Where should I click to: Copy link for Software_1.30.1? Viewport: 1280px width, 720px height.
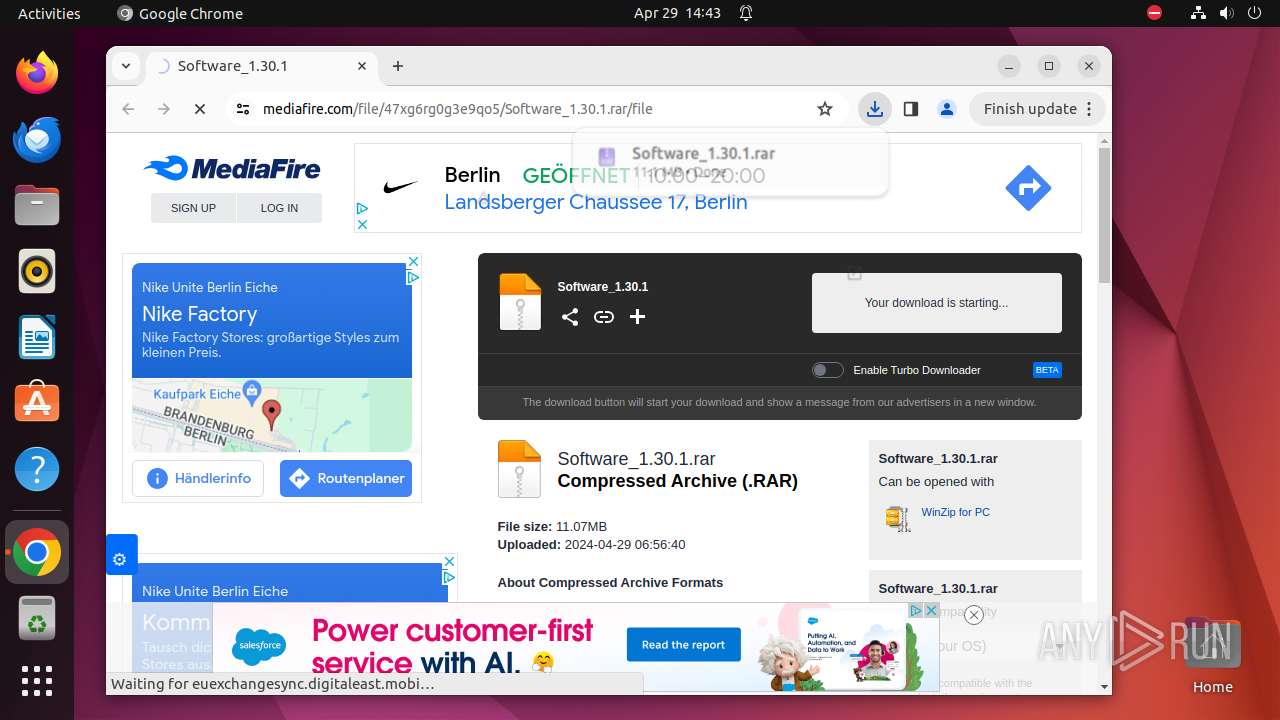[603, 317]
